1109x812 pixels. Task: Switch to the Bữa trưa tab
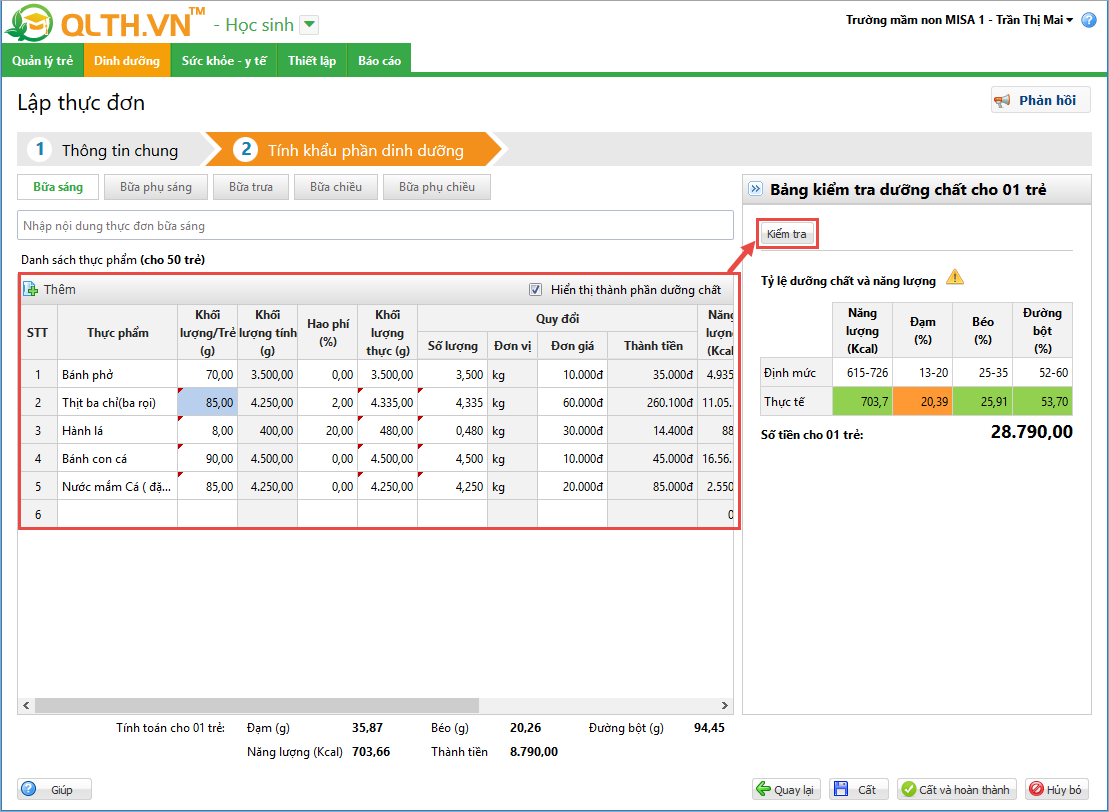tap(250, 187)
